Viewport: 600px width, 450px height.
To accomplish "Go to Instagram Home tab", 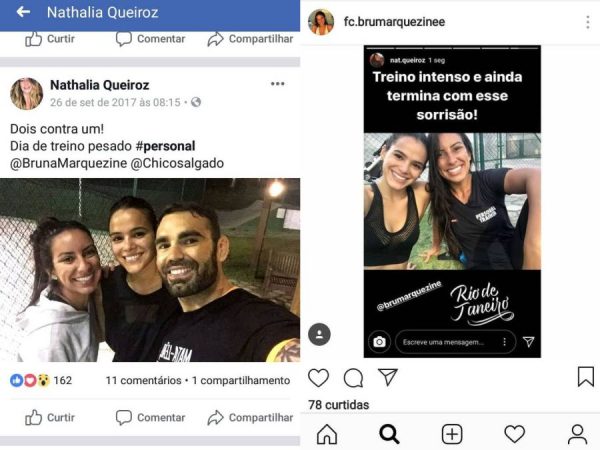I will (327, 434).
